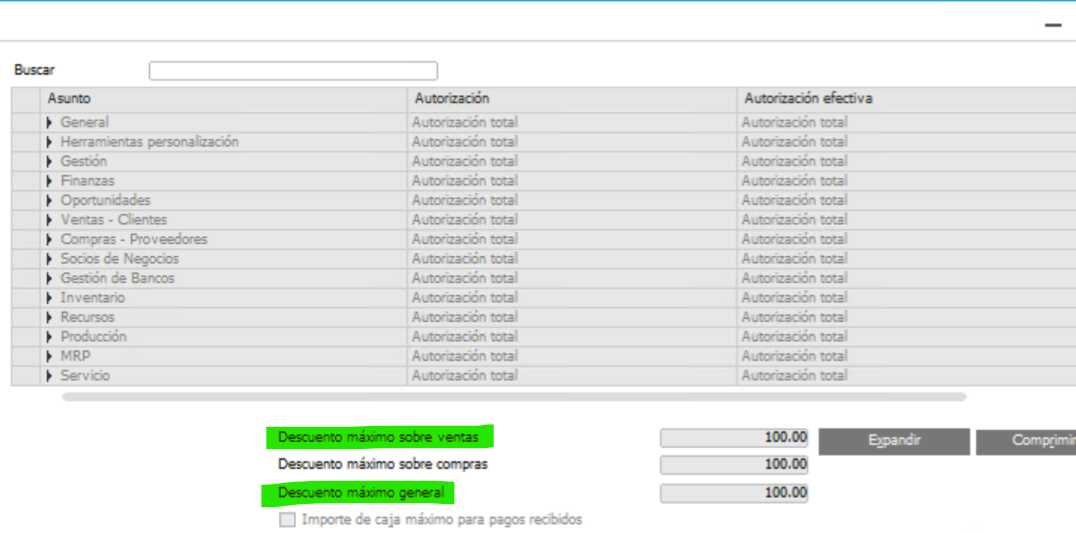Expand the Herramientas personalización row

[x=50, y=142]
